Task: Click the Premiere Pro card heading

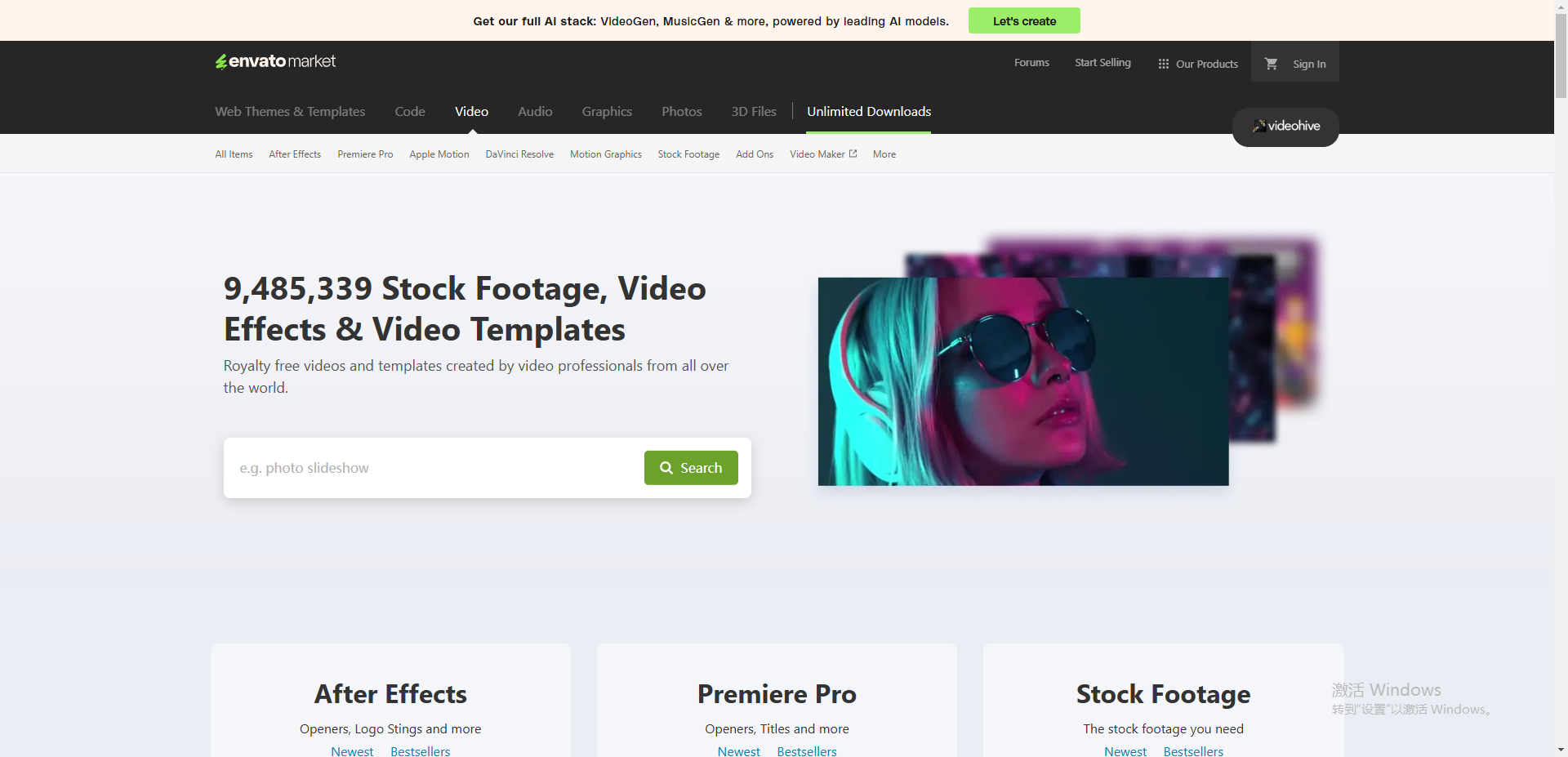Action: (777, 694)
